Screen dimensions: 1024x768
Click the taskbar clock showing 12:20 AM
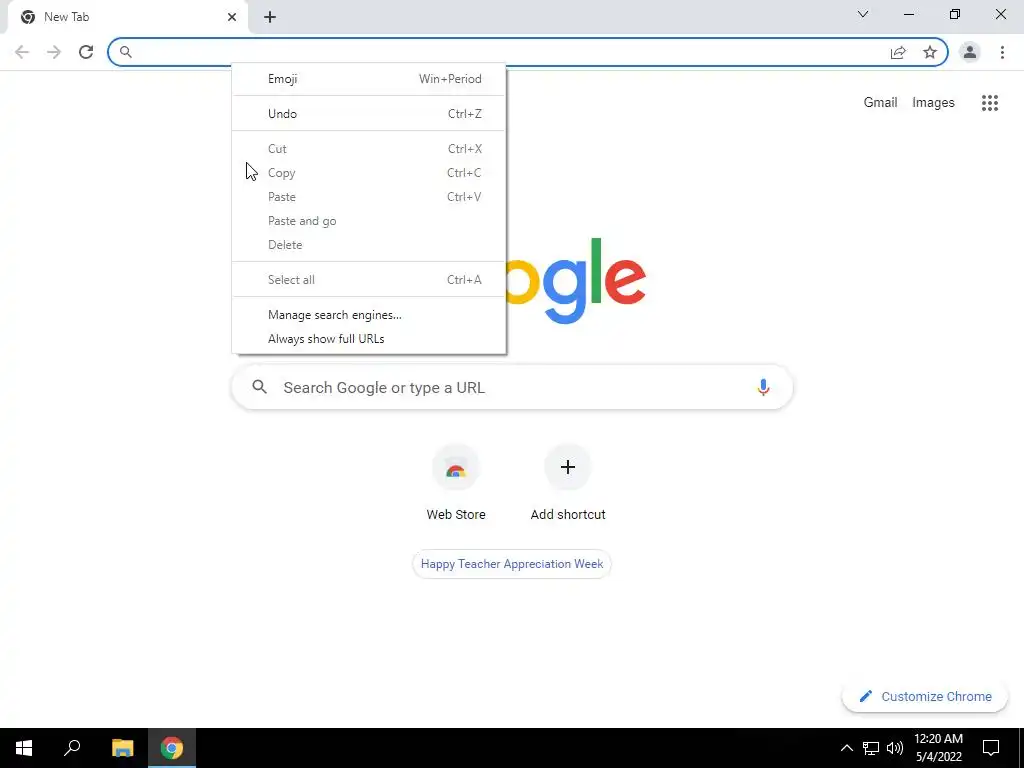938,748
